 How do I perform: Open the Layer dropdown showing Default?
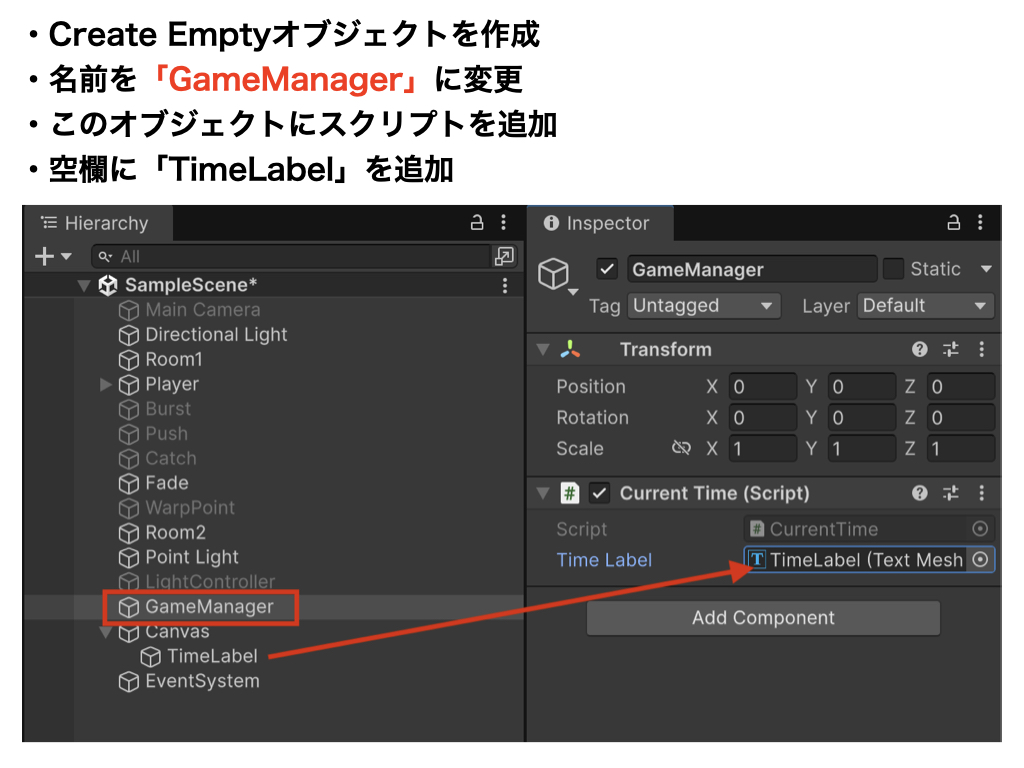click(925, 306)
